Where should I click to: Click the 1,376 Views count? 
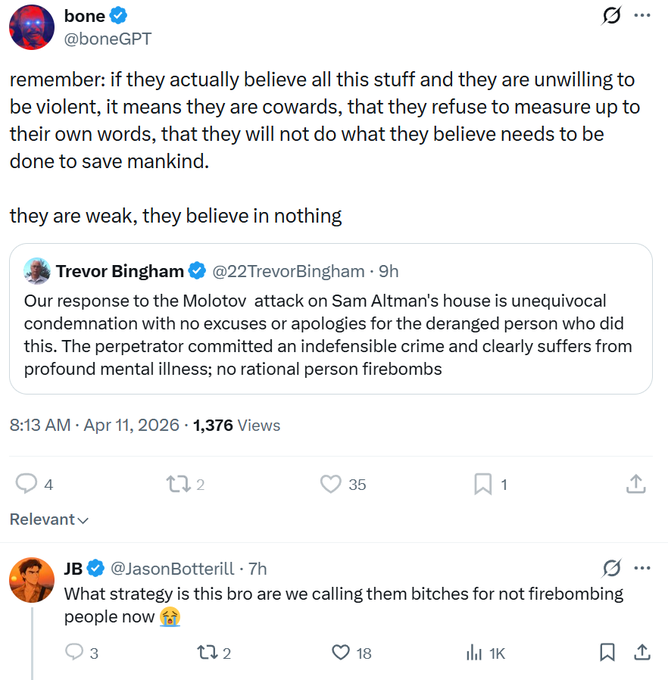[x=236, y=425]
